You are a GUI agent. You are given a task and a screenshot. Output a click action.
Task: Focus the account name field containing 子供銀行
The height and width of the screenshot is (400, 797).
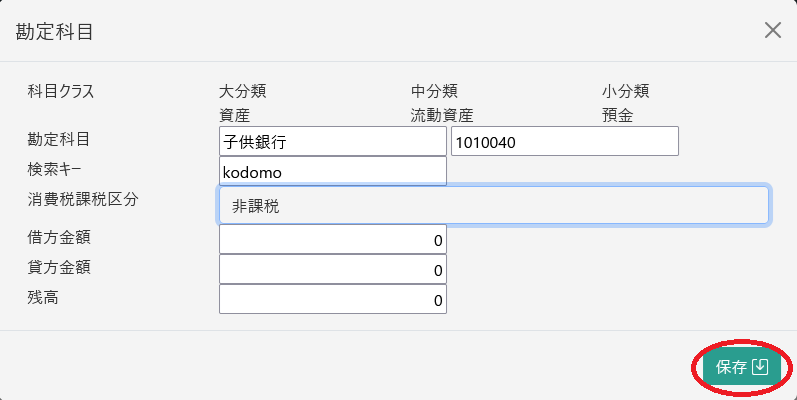point(332,141)
